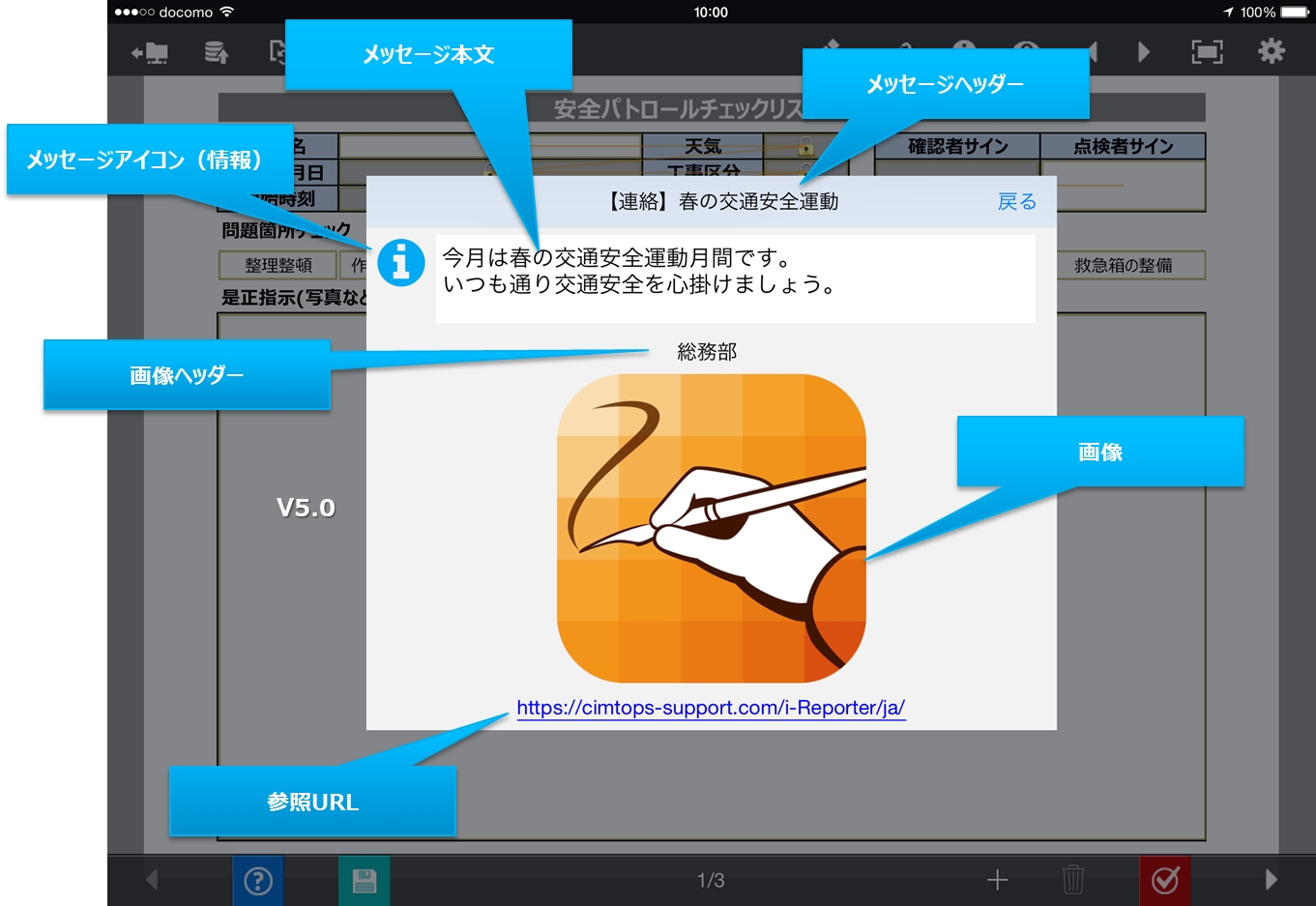
Task: Tap the lock icon beside the 天気 field
Action: [805, 147]
